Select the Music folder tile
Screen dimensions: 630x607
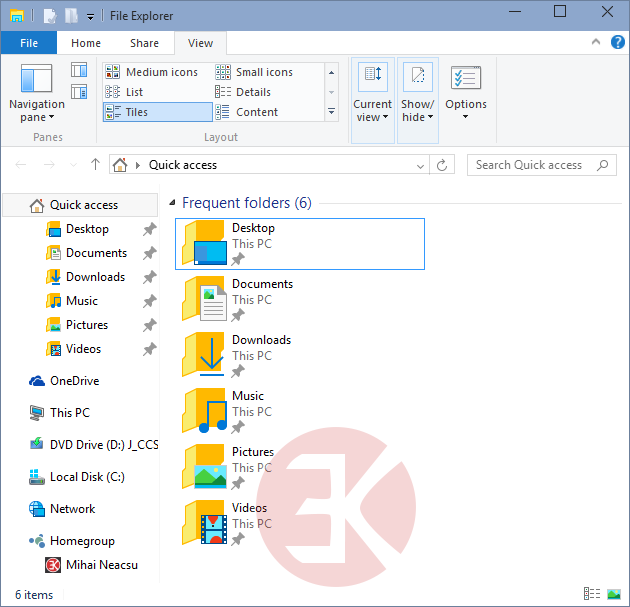click(300, 412)
